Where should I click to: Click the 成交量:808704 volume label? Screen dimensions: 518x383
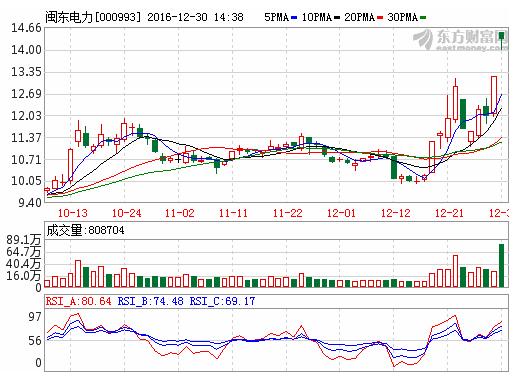coord(85,230)
